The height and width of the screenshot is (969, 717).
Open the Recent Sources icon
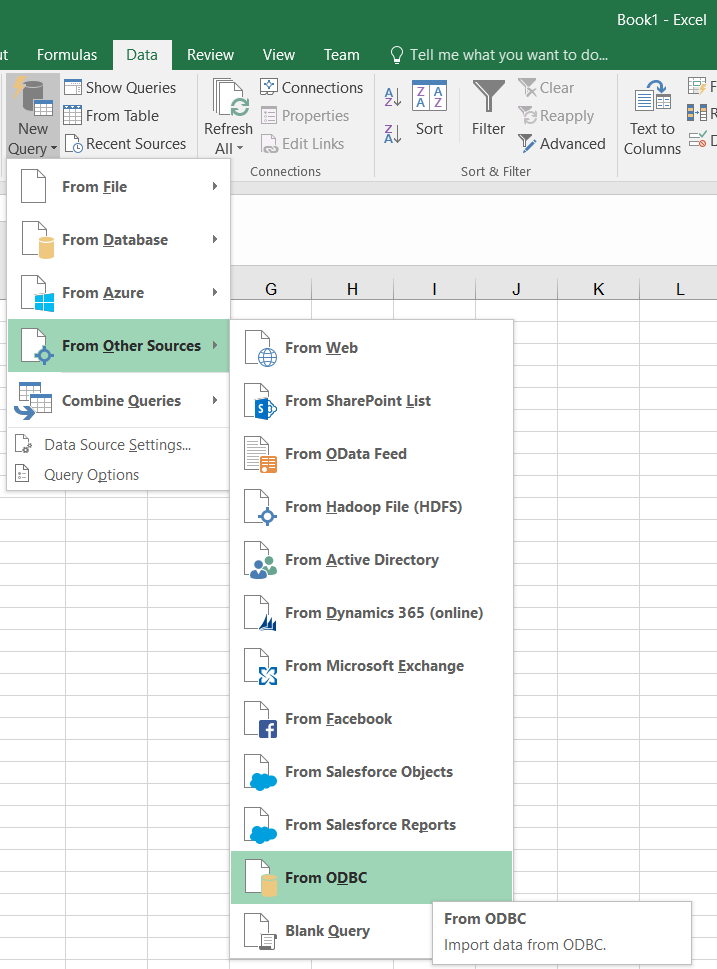point(74,144)
